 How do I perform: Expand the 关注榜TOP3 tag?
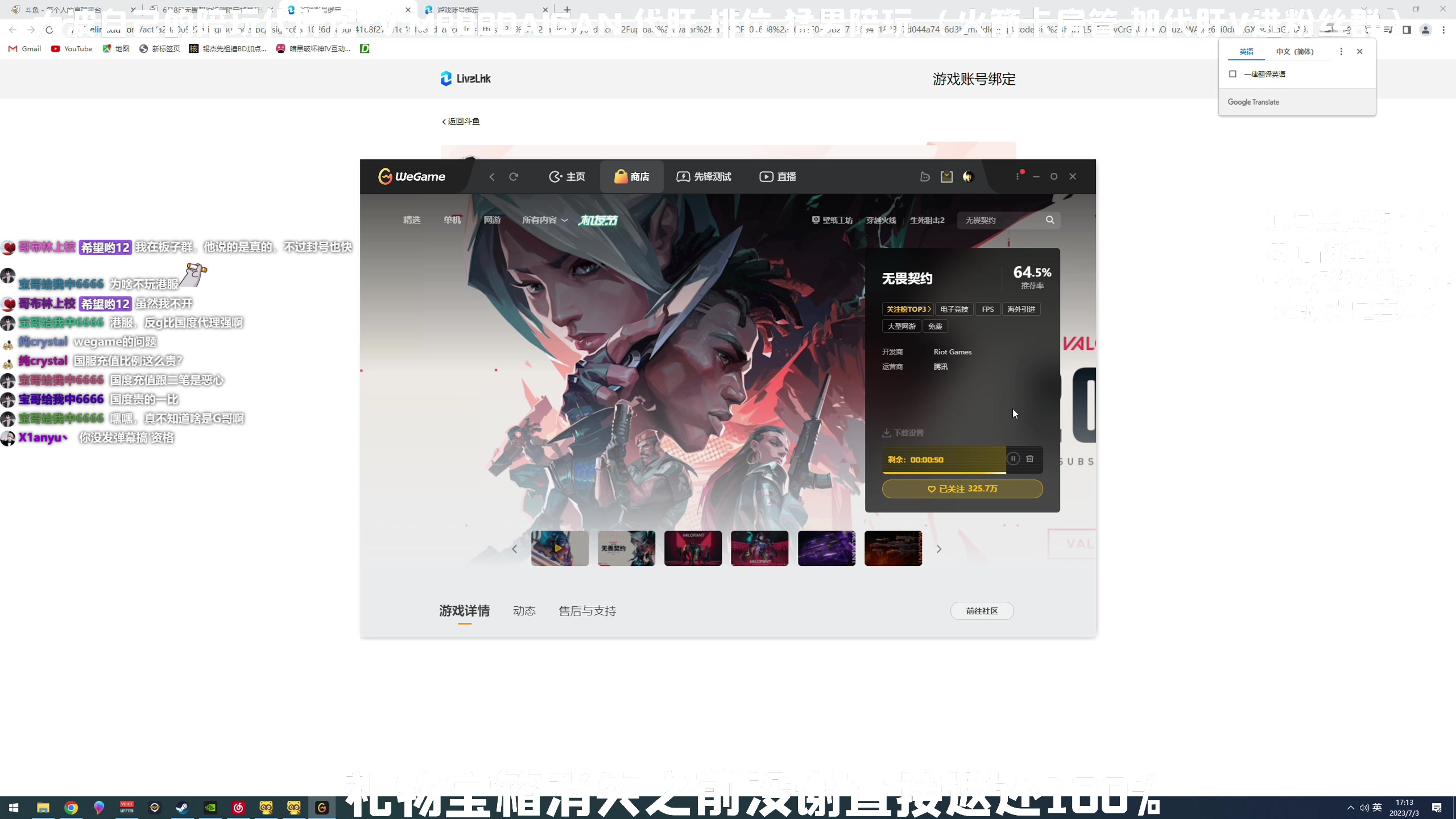(908, 309)
